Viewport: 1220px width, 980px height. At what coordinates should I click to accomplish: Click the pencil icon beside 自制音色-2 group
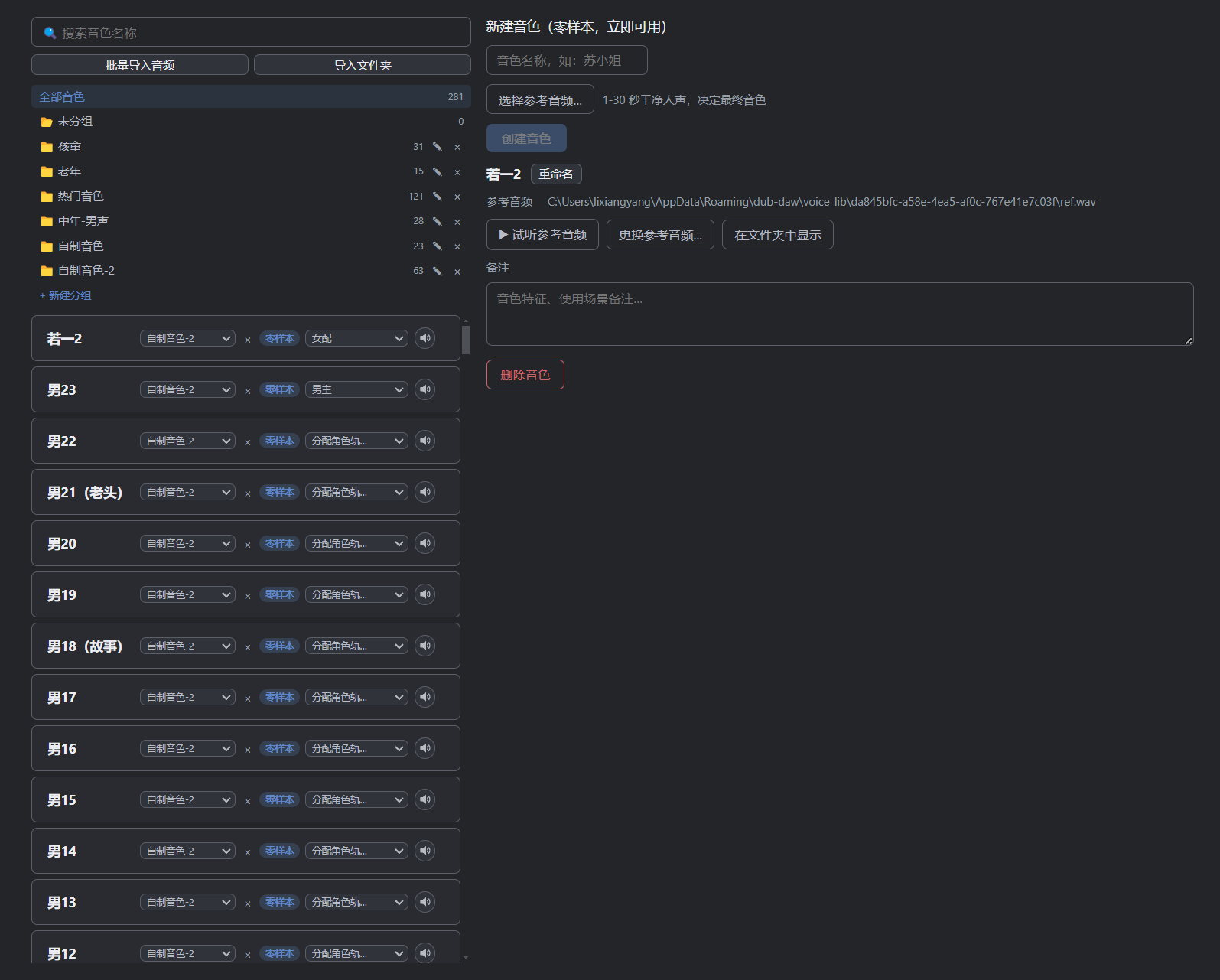(438, 271)
